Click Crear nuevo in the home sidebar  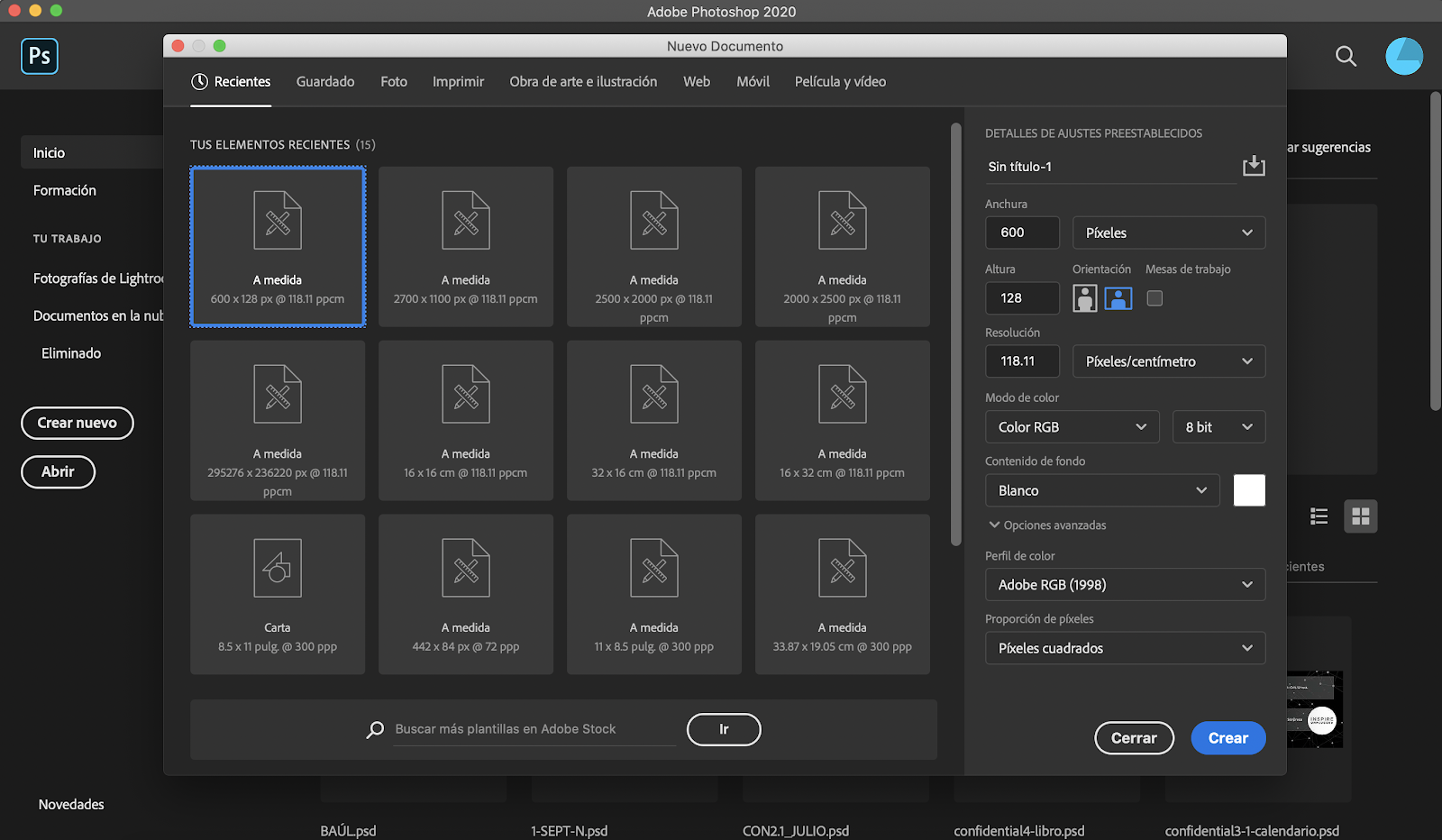click(x=78, y=423)
